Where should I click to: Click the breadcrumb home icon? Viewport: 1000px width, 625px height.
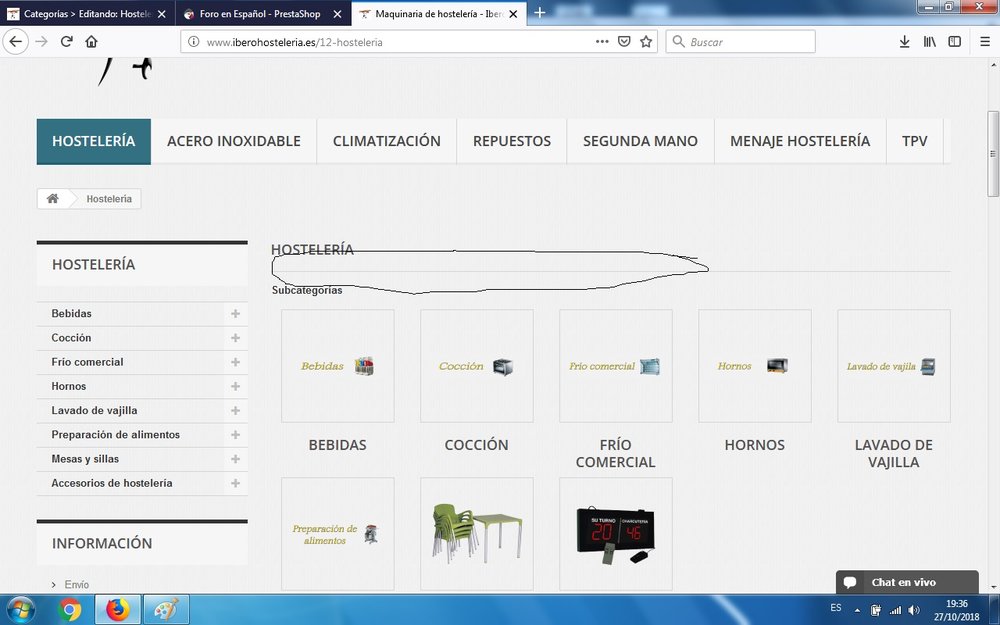pyautogui.click(x=53, y=199)
